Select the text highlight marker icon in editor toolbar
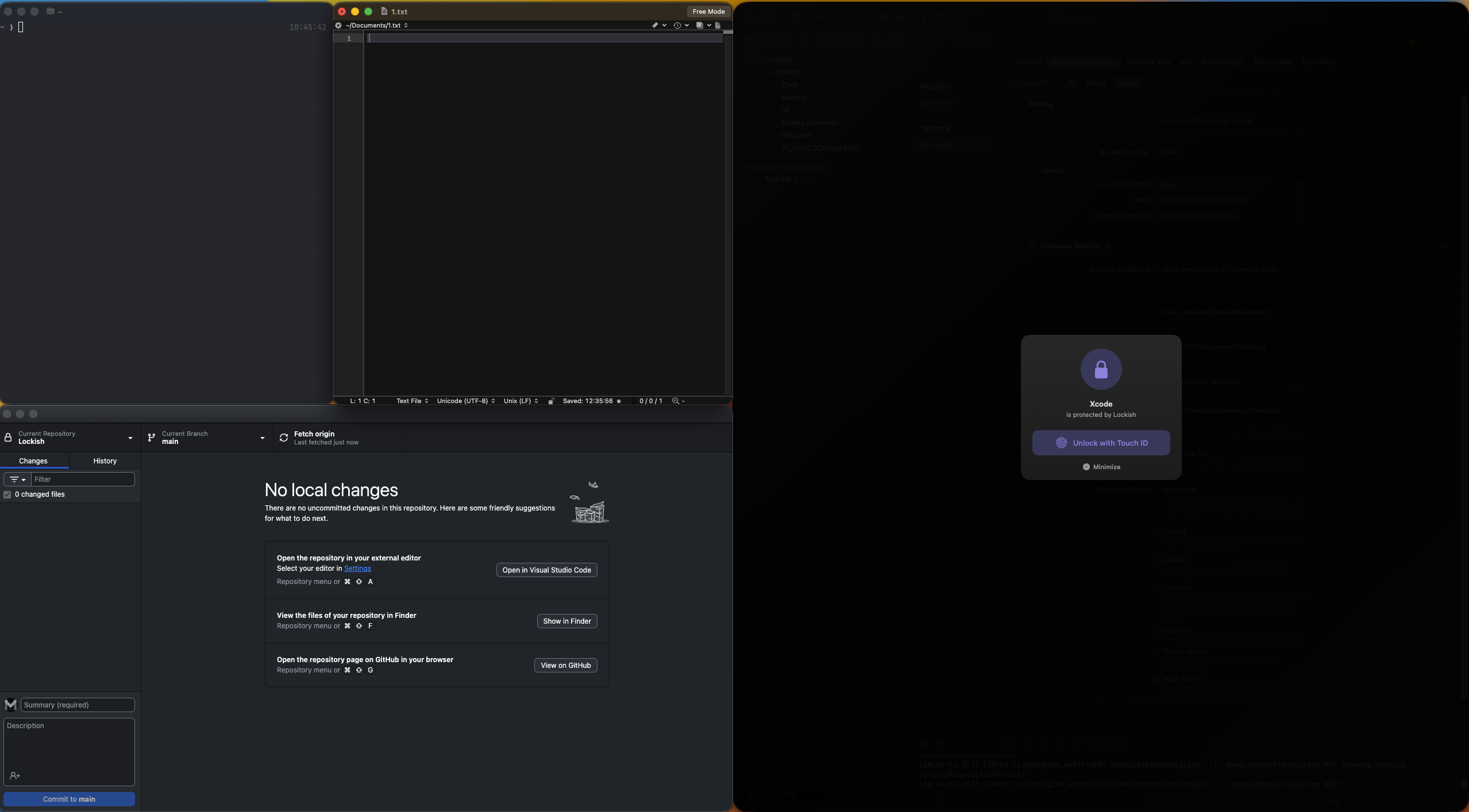 tap(655, 25)
